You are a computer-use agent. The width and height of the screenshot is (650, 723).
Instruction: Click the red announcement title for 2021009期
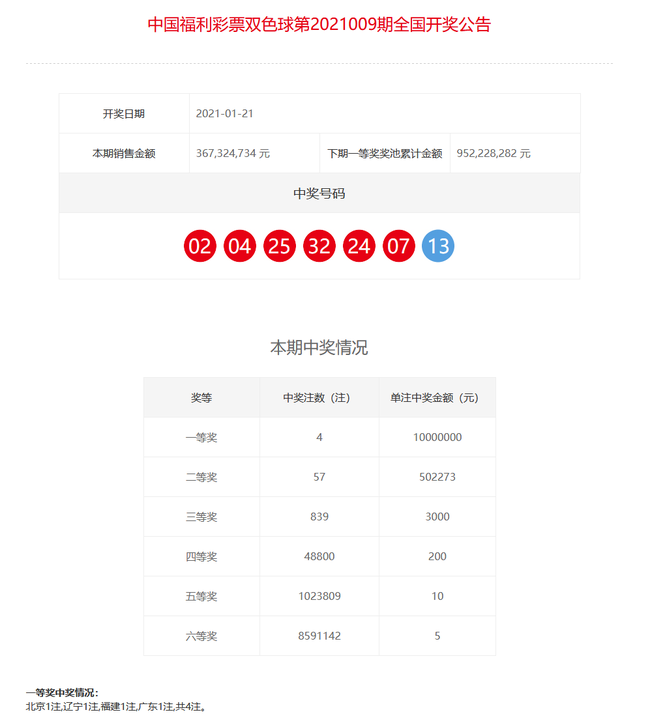point(319,24)
